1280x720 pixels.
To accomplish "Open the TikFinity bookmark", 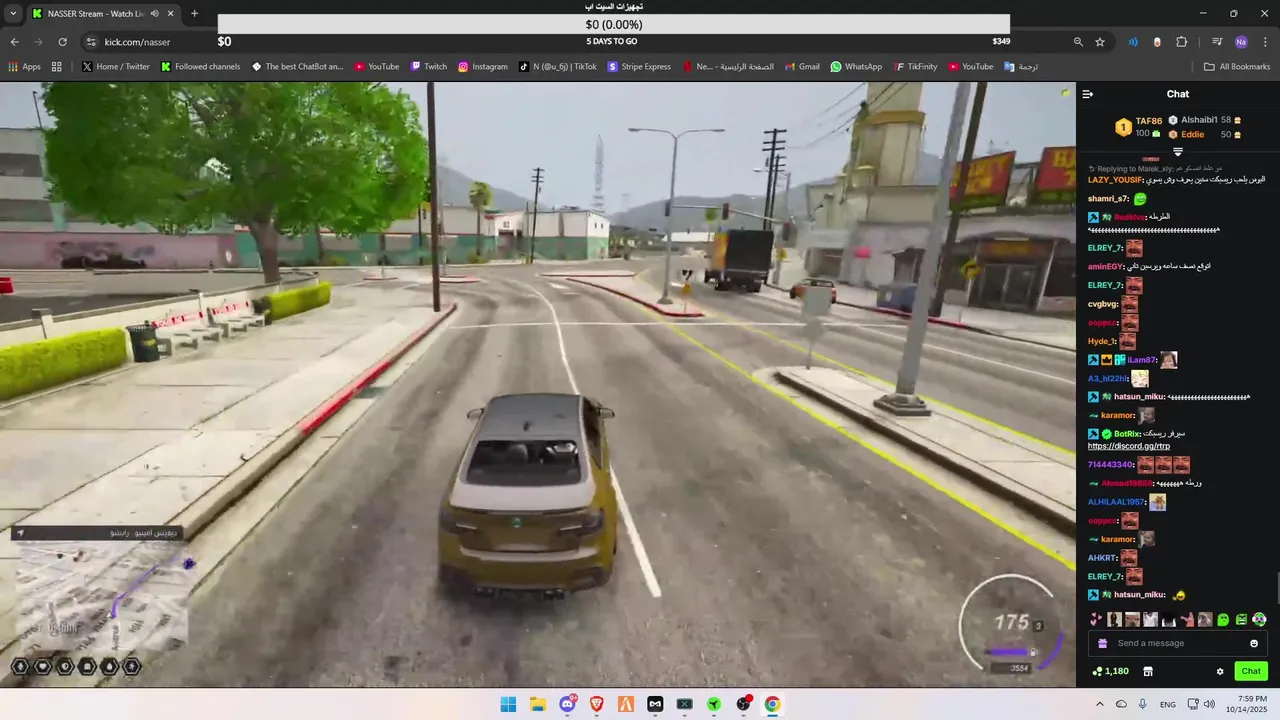I will click(x=915, y=67).
